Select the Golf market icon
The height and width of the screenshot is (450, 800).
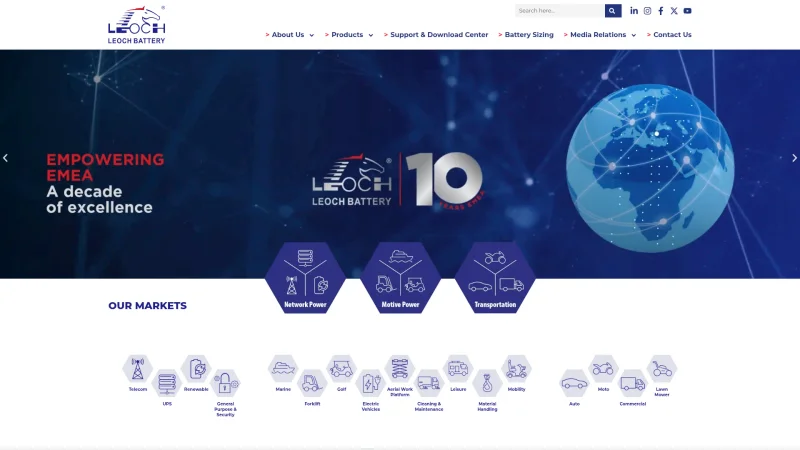pos(341,369)
